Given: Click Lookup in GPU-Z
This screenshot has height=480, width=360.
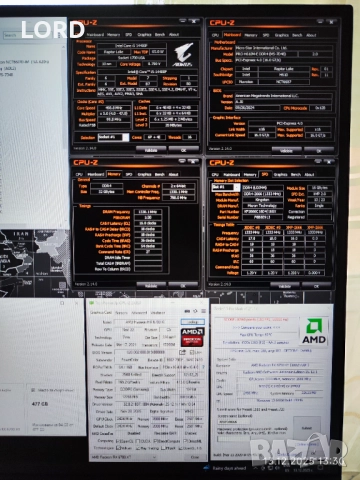Looking at the screenshot, I should pos(193,322).
